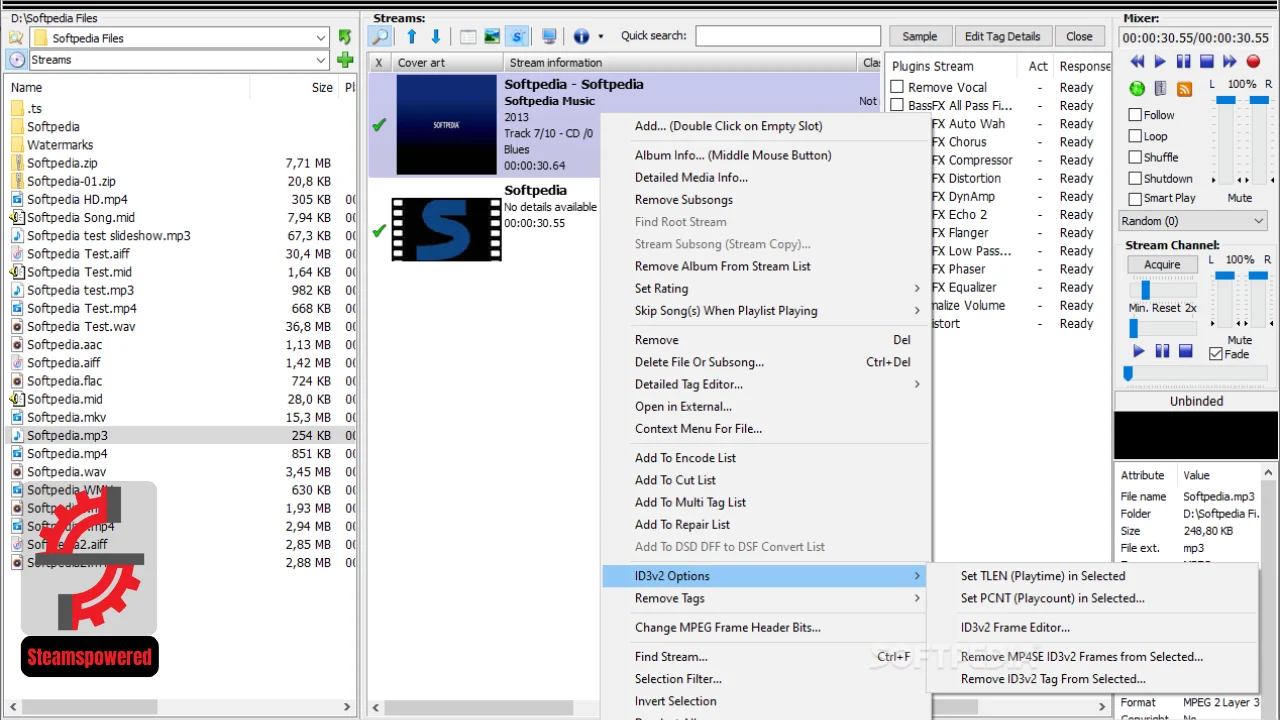The height and width of the screenshot is (720, 1280).
Task: Move stream down with blue down arrow
Action: (x=436, y=37)
